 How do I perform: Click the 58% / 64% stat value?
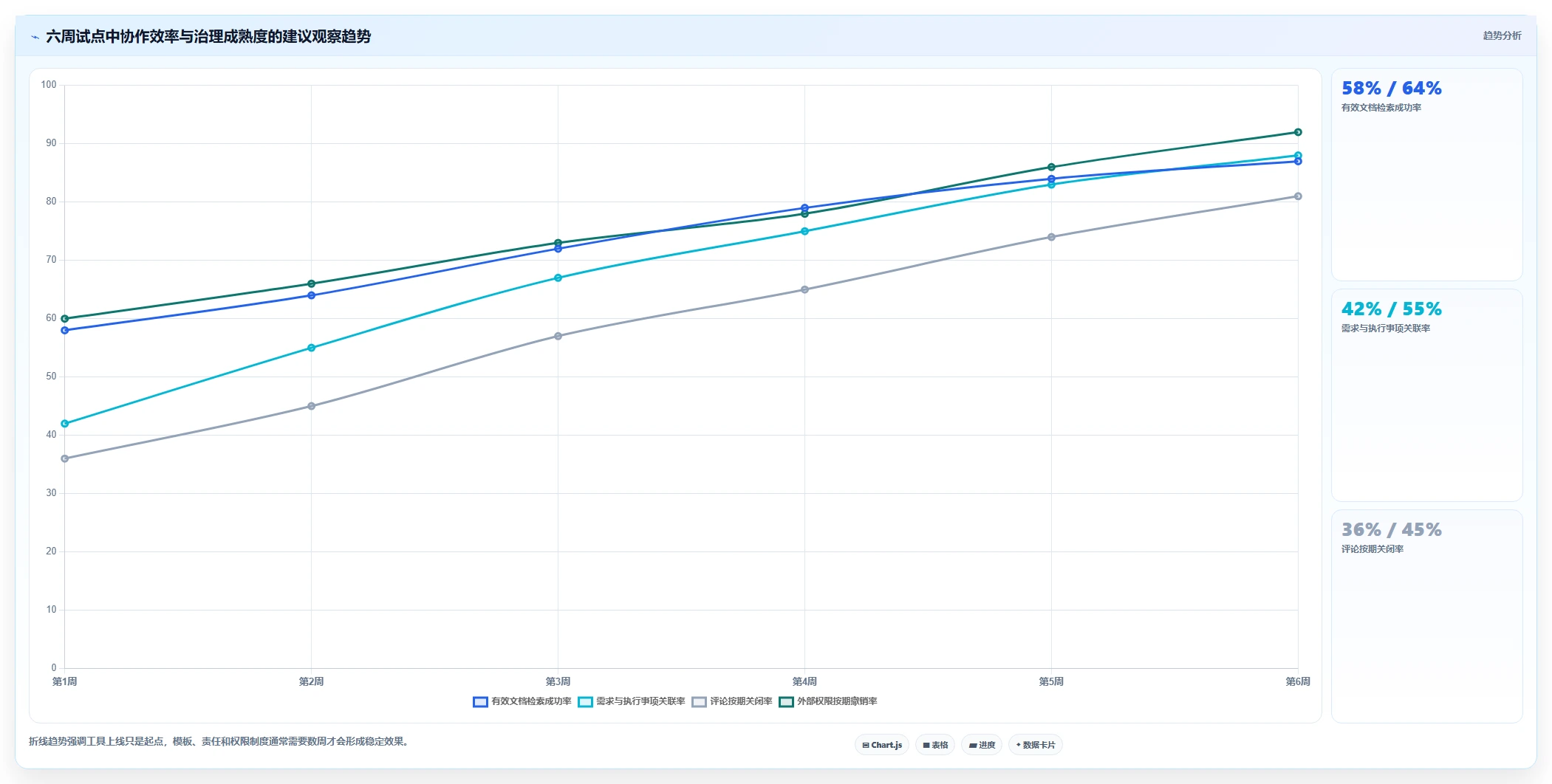click(x=1392, y=89)
